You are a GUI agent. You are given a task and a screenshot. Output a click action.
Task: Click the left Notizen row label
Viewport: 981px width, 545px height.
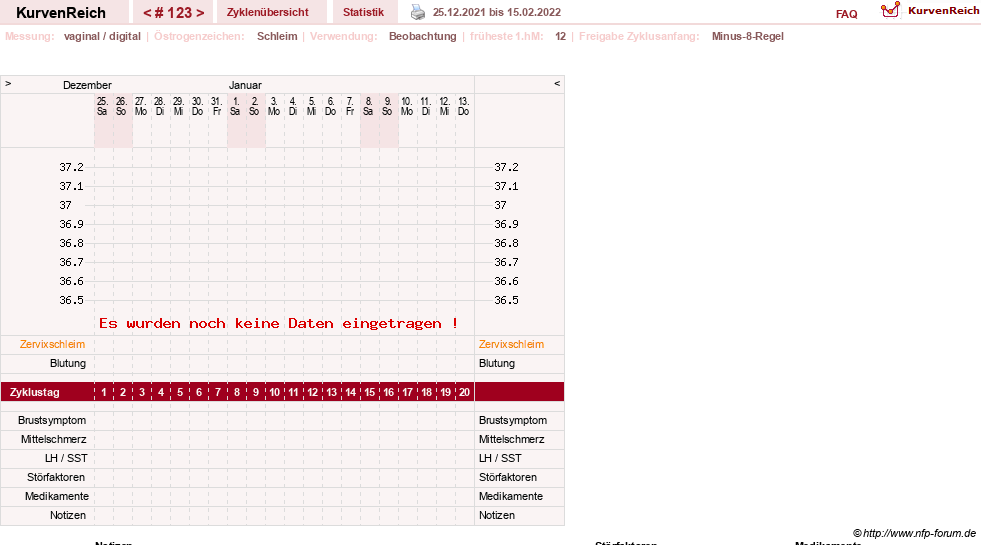click(x=68, y=515)
